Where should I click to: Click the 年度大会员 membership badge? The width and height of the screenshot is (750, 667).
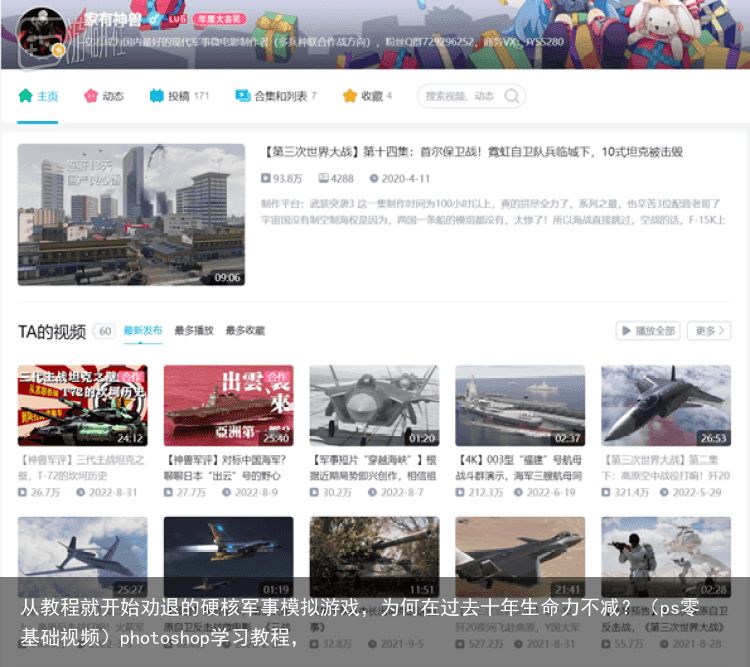[220, 19]
